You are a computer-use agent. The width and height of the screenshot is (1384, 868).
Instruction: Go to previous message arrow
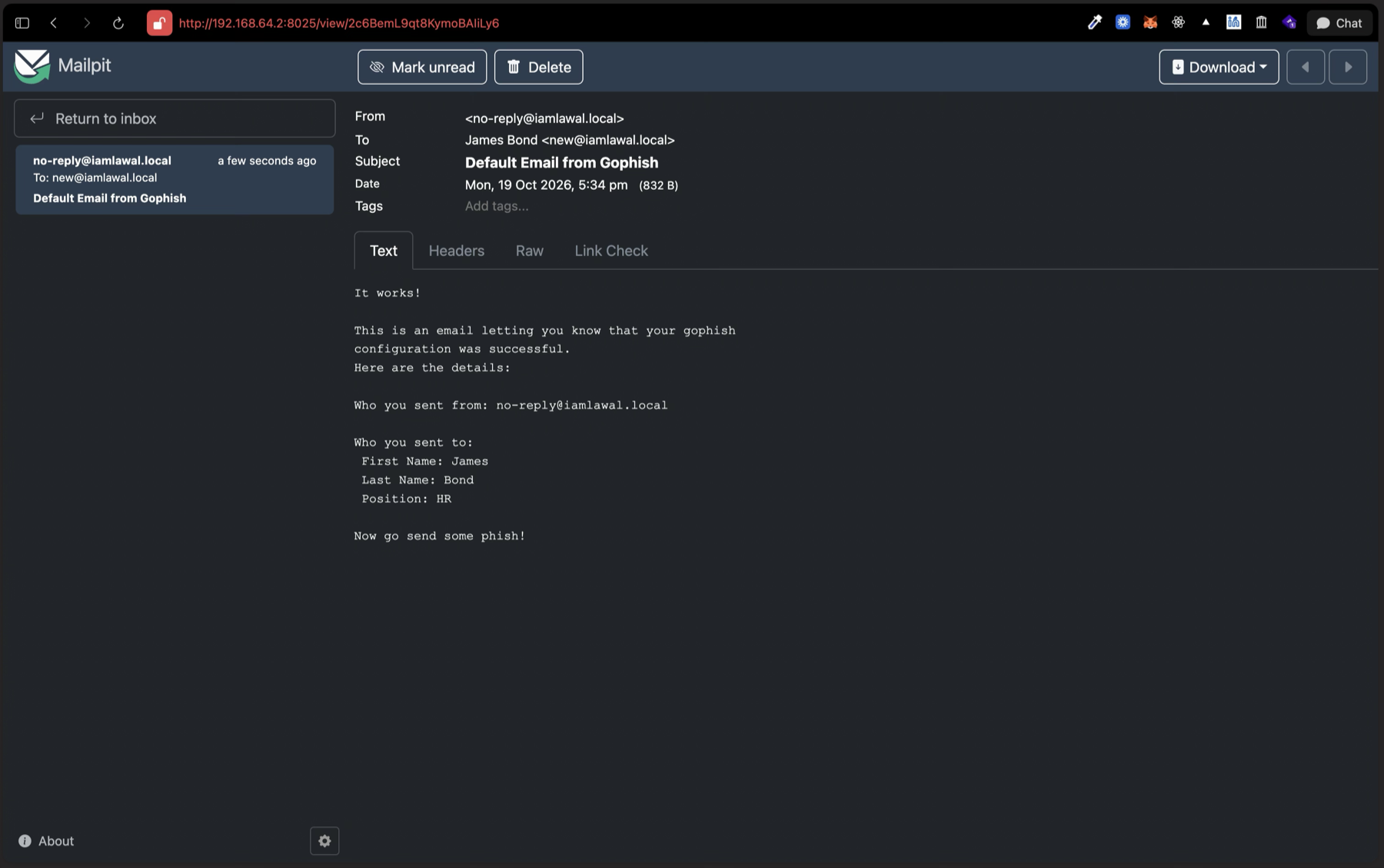click(1306, 67)
